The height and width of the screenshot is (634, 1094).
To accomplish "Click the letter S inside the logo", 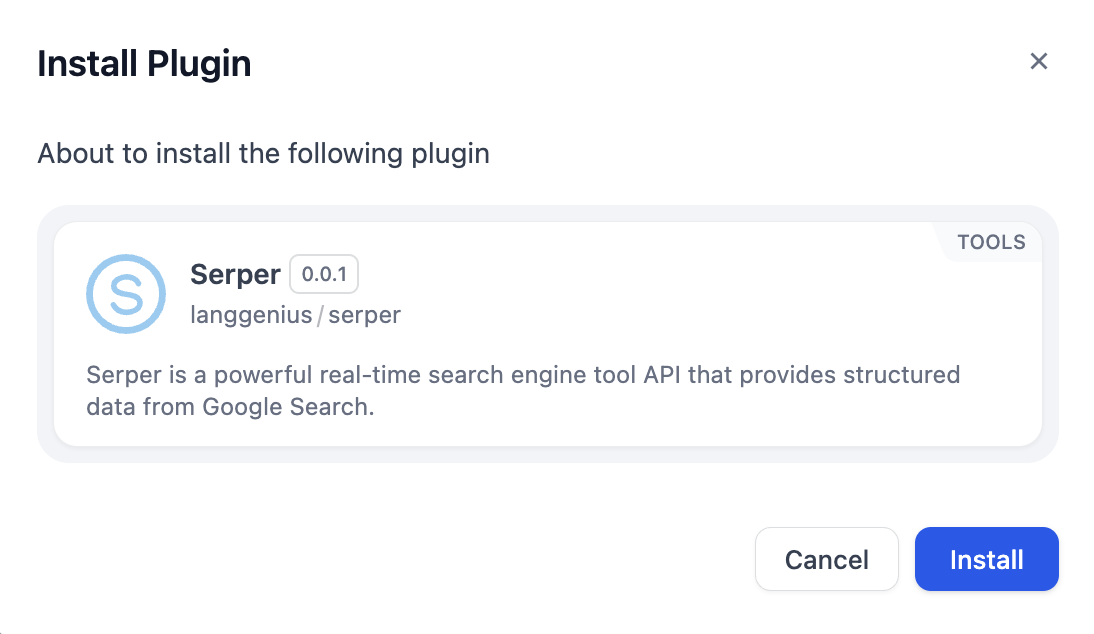I will 126,293.
